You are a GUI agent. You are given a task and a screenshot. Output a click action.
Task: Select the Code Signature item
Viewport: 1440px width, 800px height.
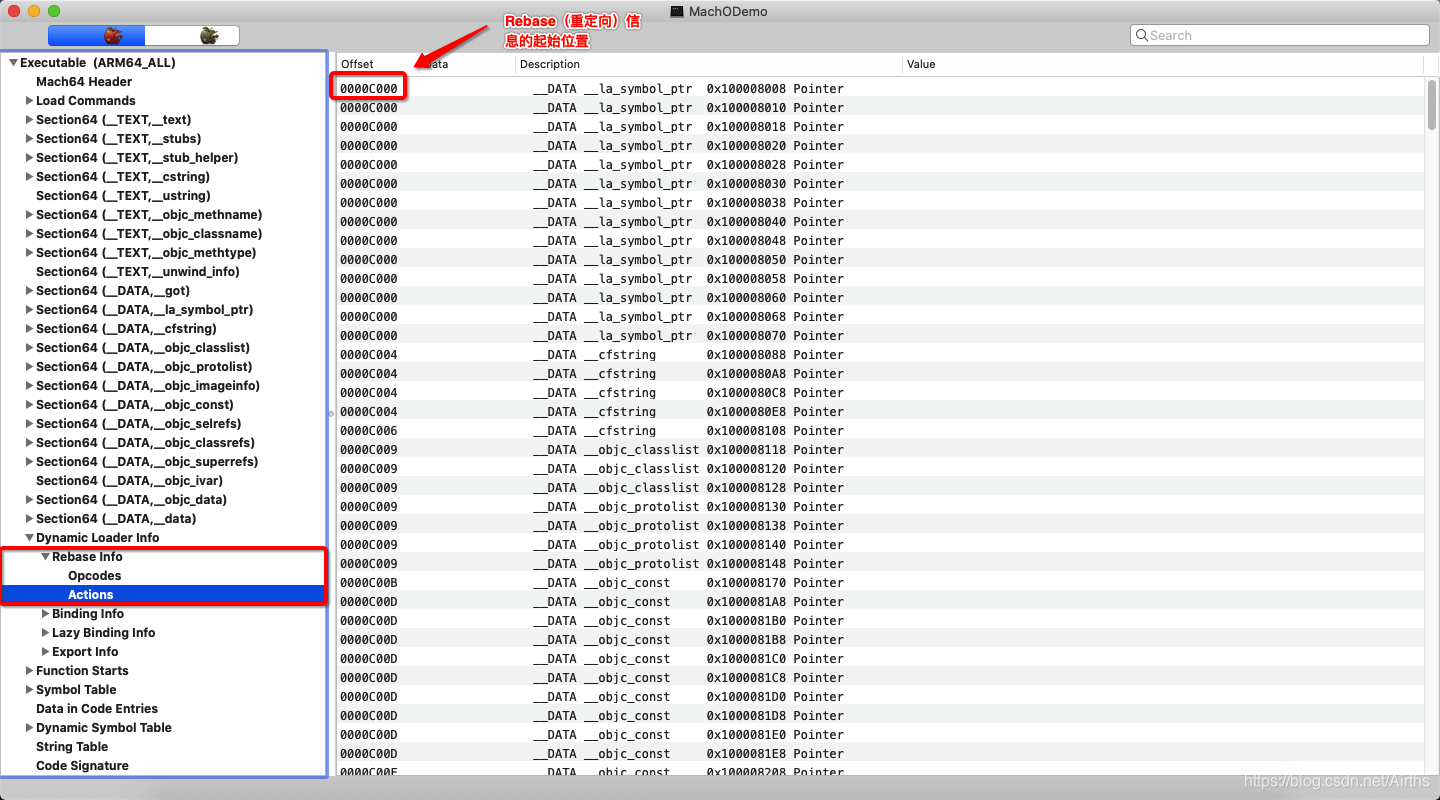[x=82, y=766]
